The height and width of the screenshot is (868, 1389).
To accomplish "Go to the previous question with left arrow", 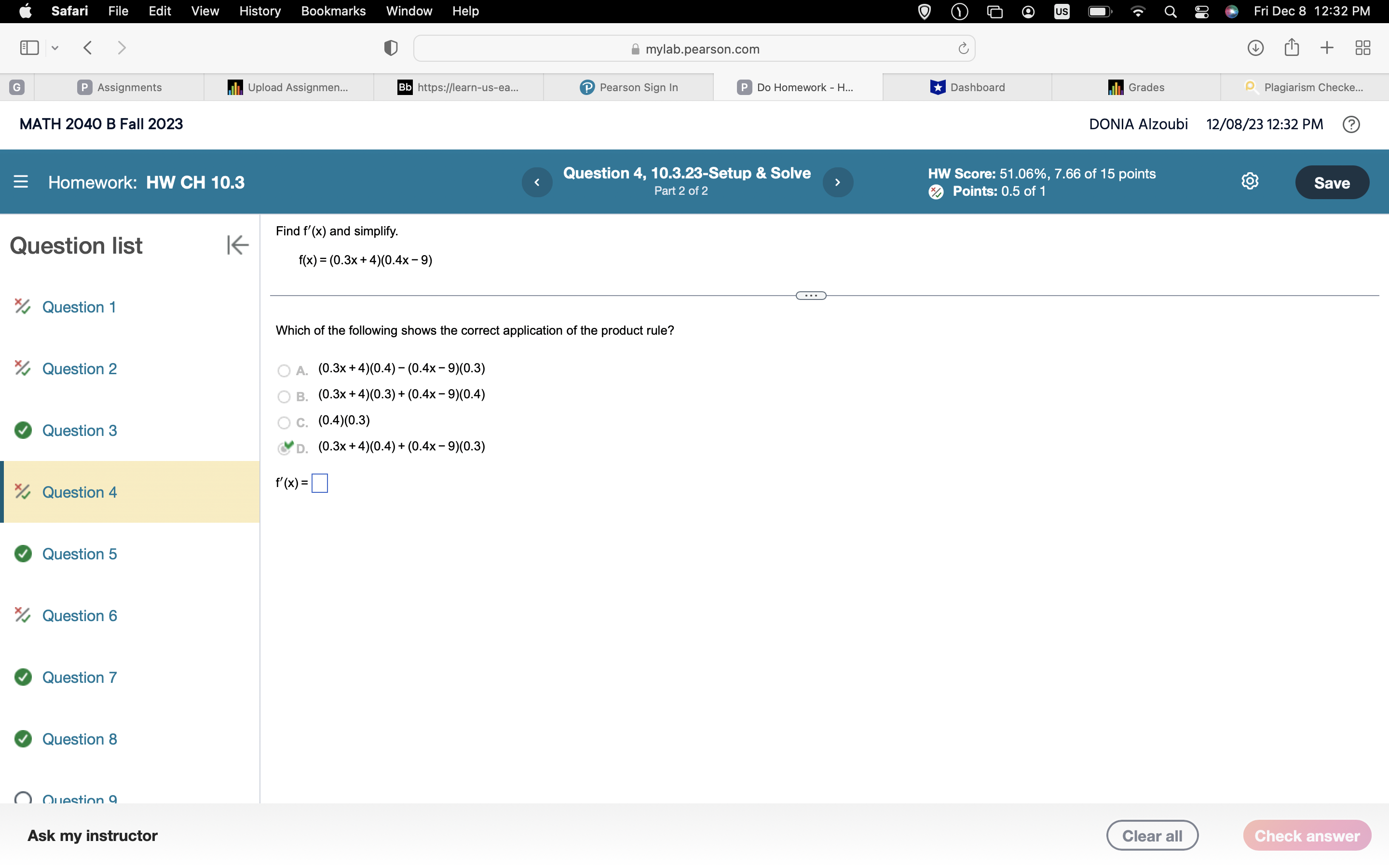I will tap(537, 182).
